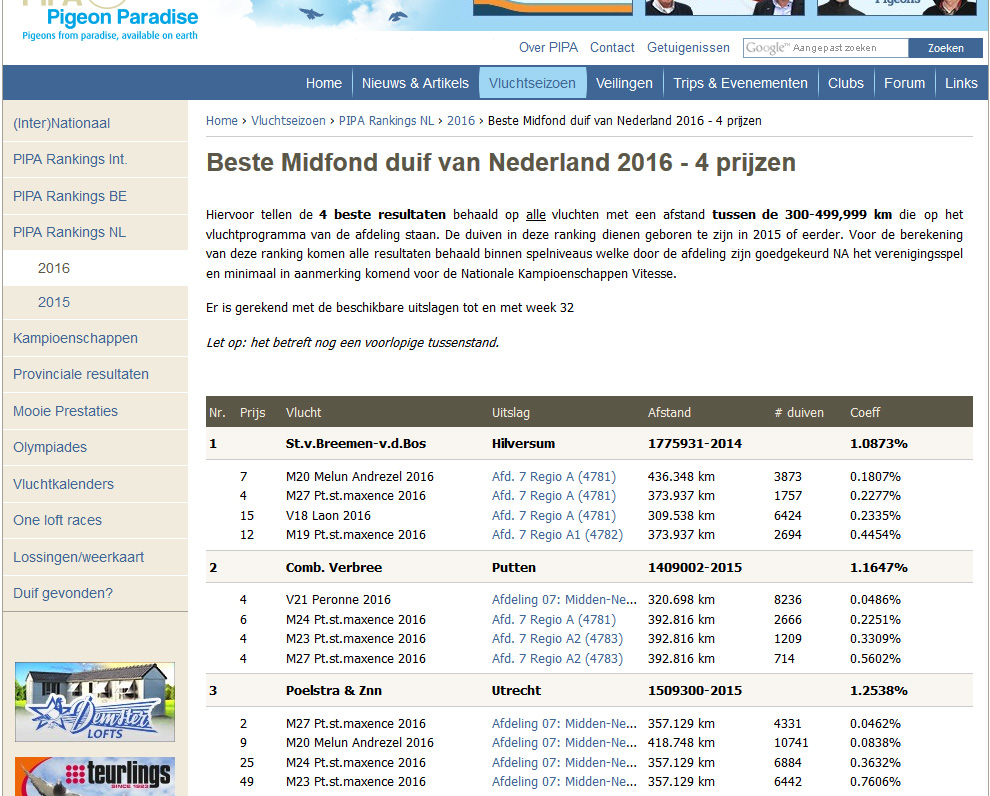Select PIPA Rankings BE in sidebar

click(x=95, y=196)
